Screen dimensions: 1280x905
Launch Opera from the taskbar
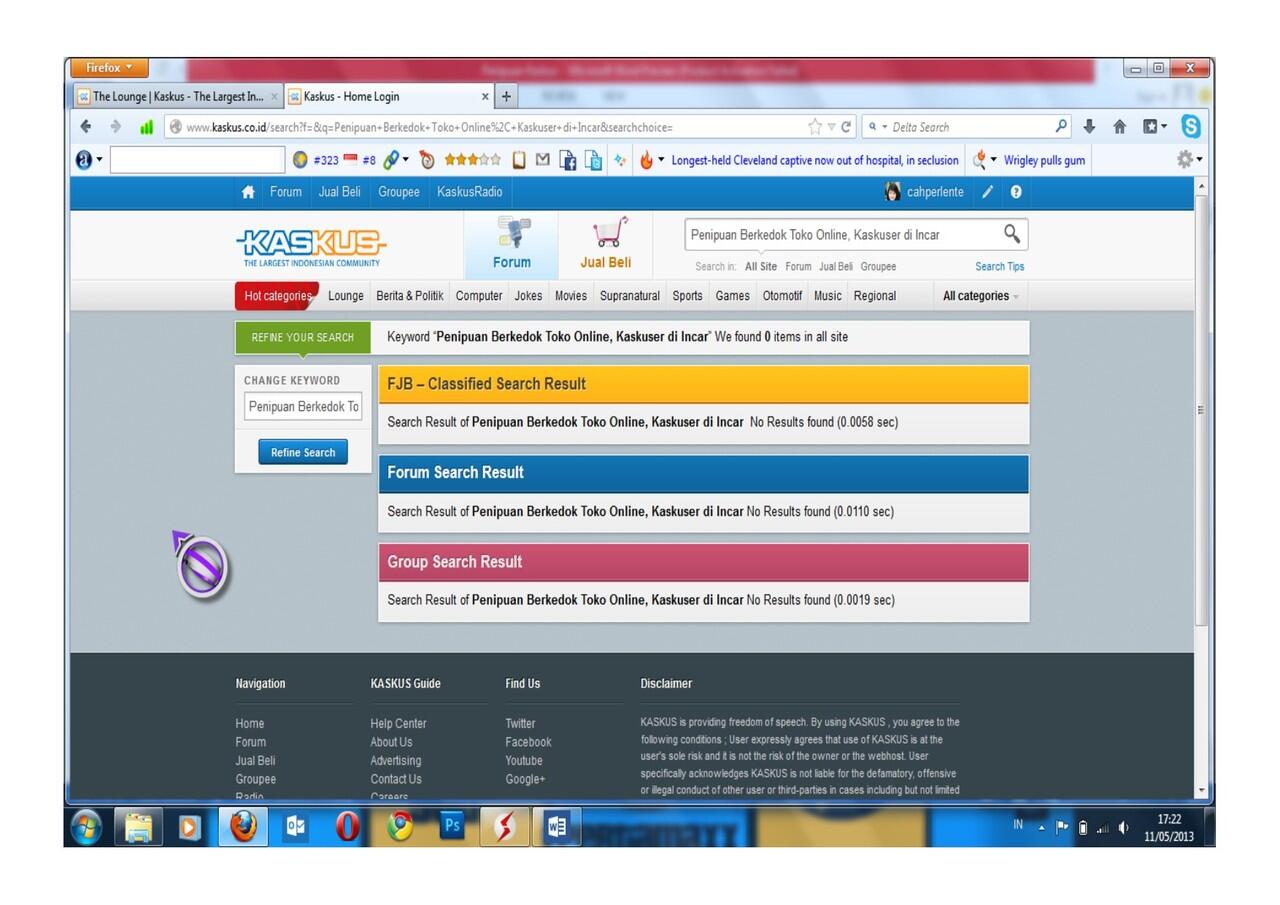click(x=347, y=827)
